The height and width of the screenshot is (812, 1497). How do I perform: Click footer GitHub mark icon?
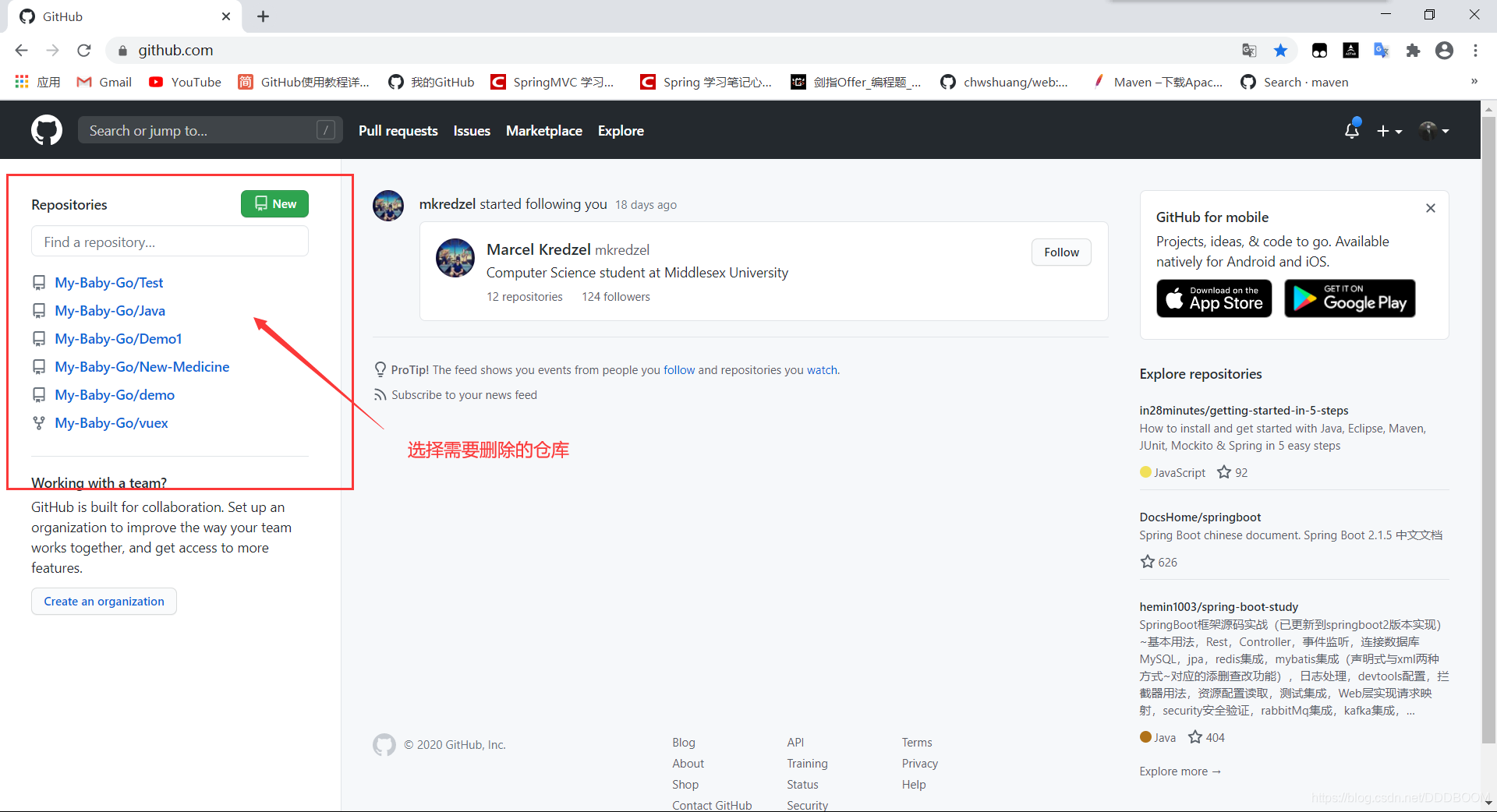pyautogui.click(x=384, y=745)
